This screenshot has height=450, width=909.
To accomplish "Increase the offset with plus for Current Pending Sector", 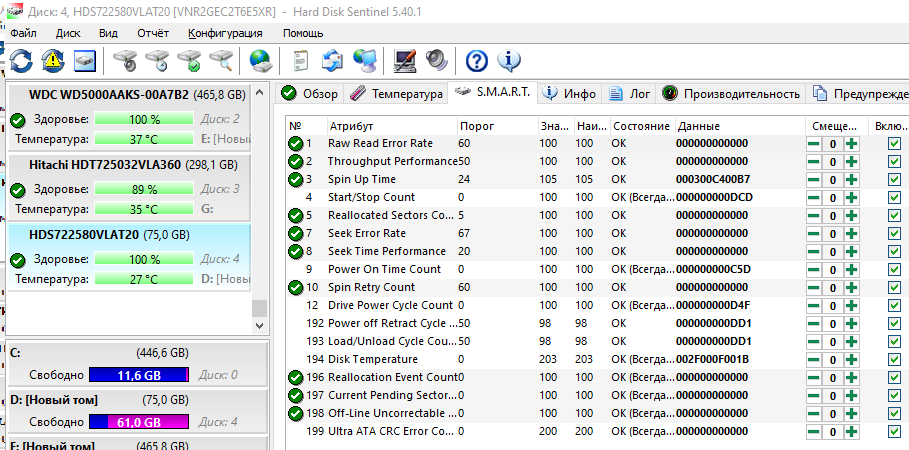I will point(851,395).
